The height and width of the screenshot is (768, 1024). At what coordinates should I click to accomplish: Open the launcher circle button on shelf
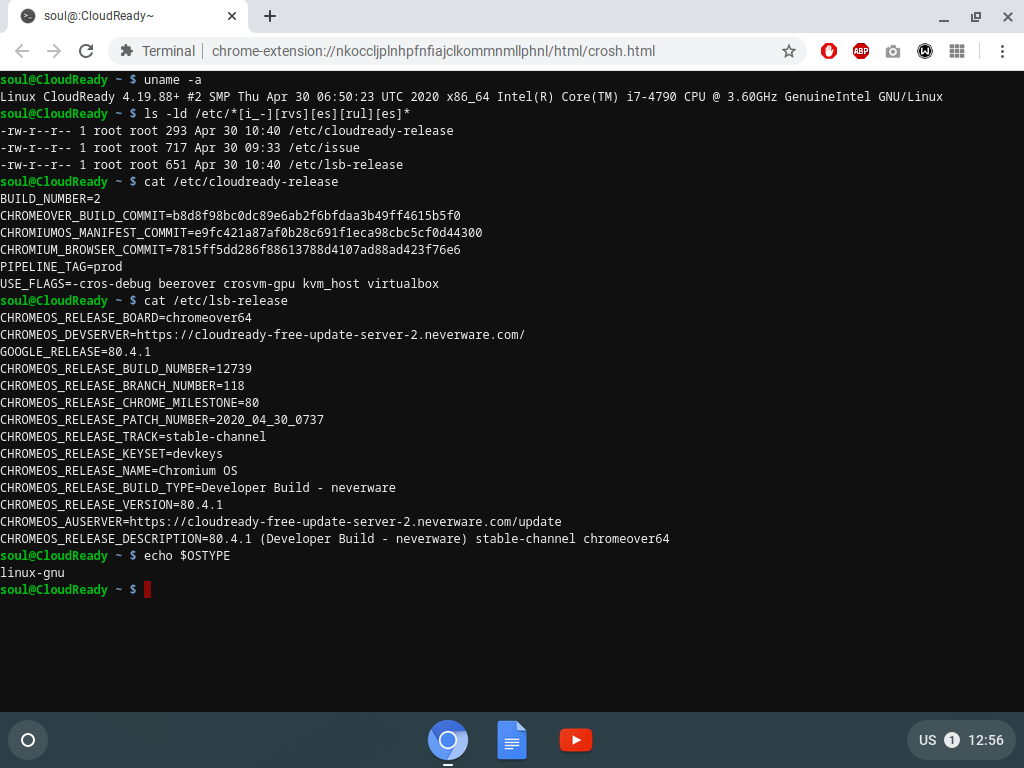28,740
